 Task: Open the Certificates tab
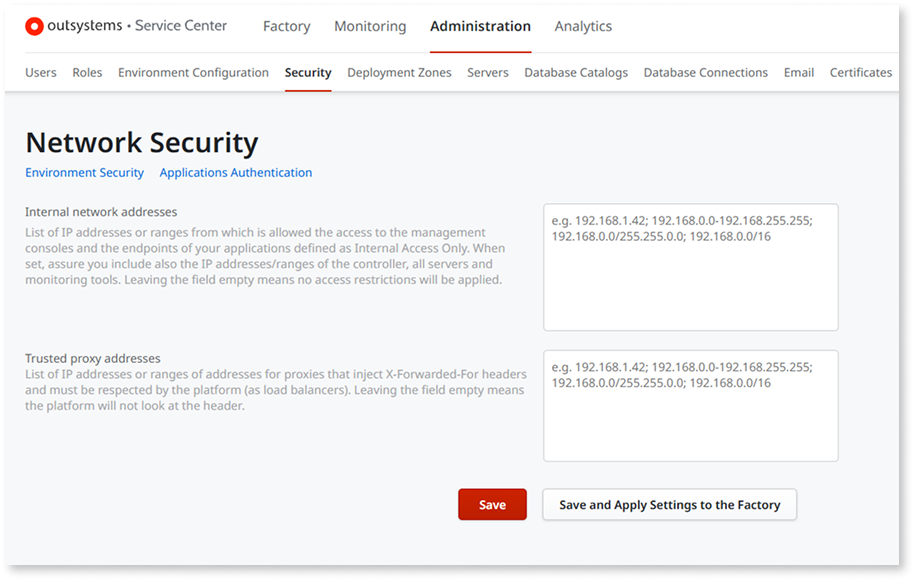coord(861,72)
